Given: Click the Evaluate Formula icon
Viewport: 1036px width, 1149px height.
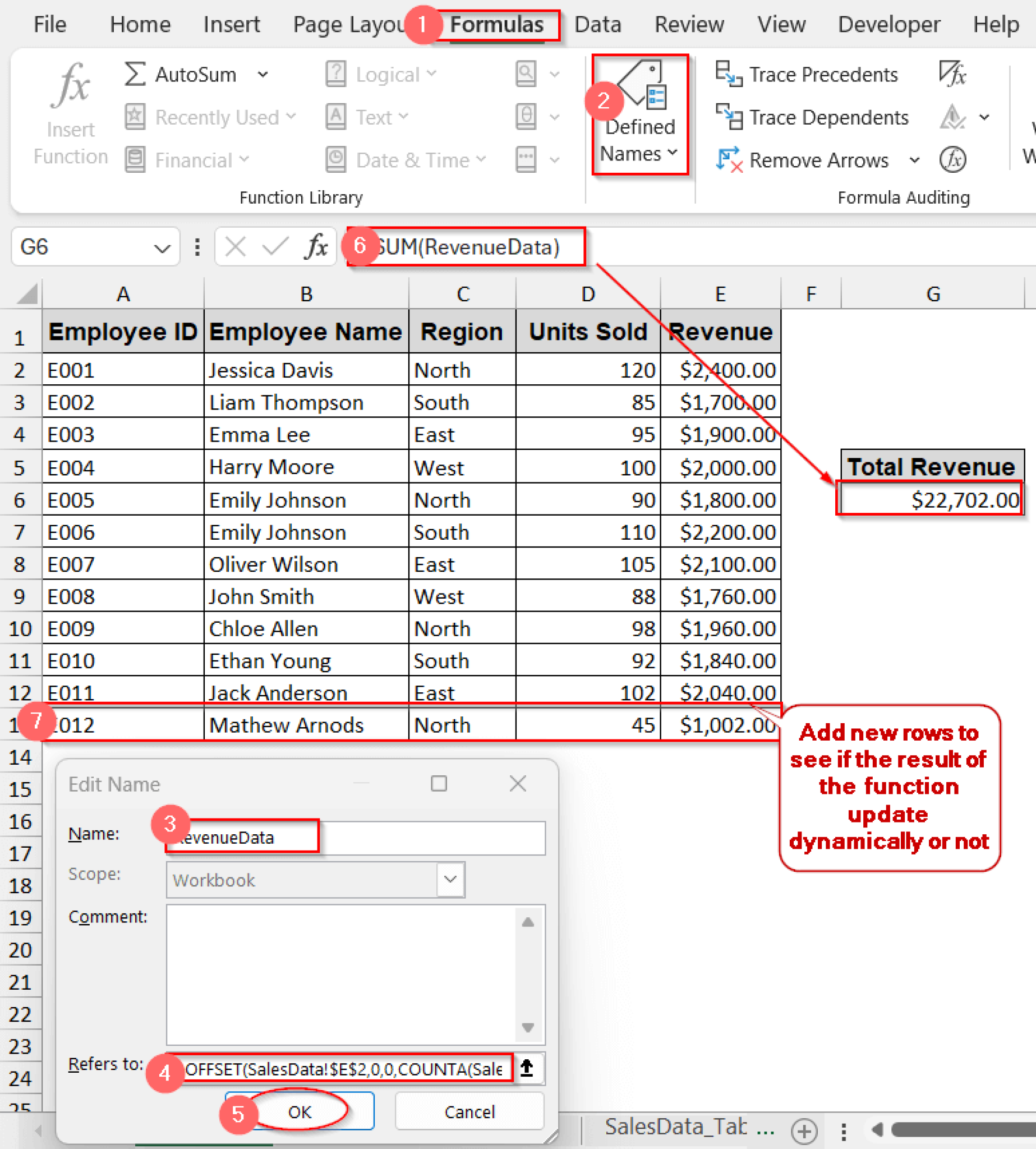Looking at the screenshot, I should pos(954,160).
